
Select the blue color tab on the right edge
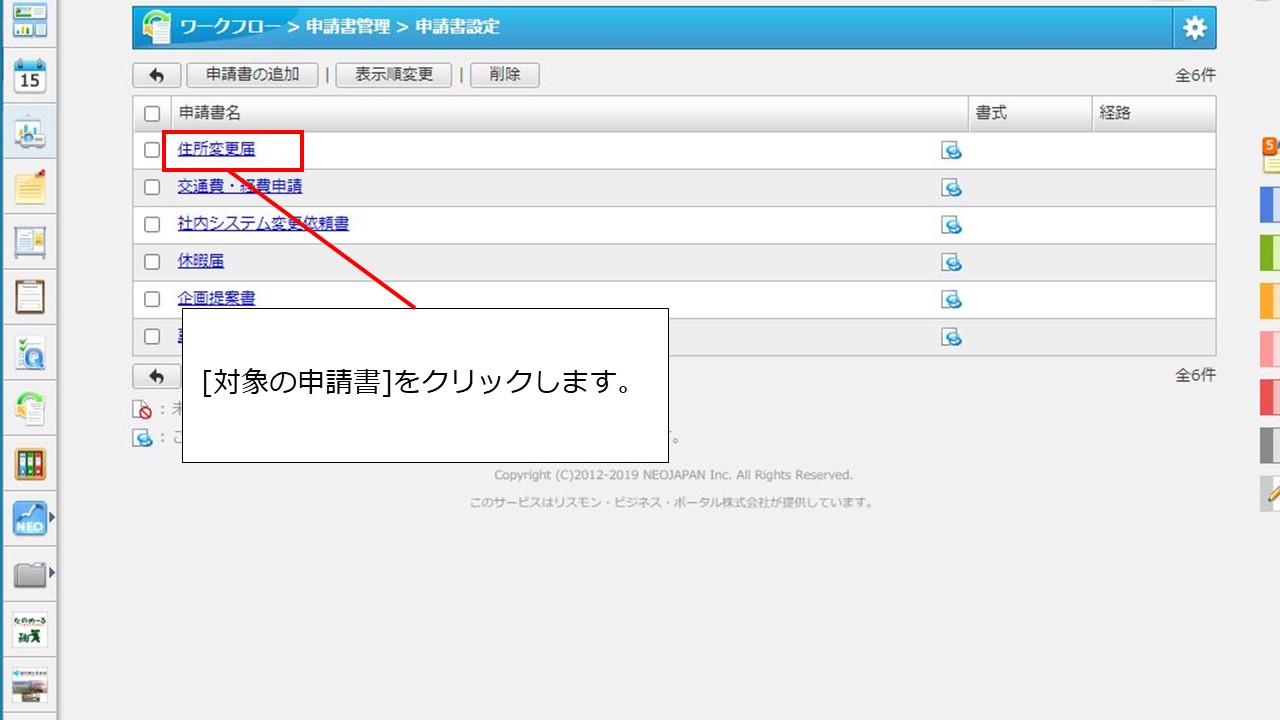click(x=1270, y=204)
